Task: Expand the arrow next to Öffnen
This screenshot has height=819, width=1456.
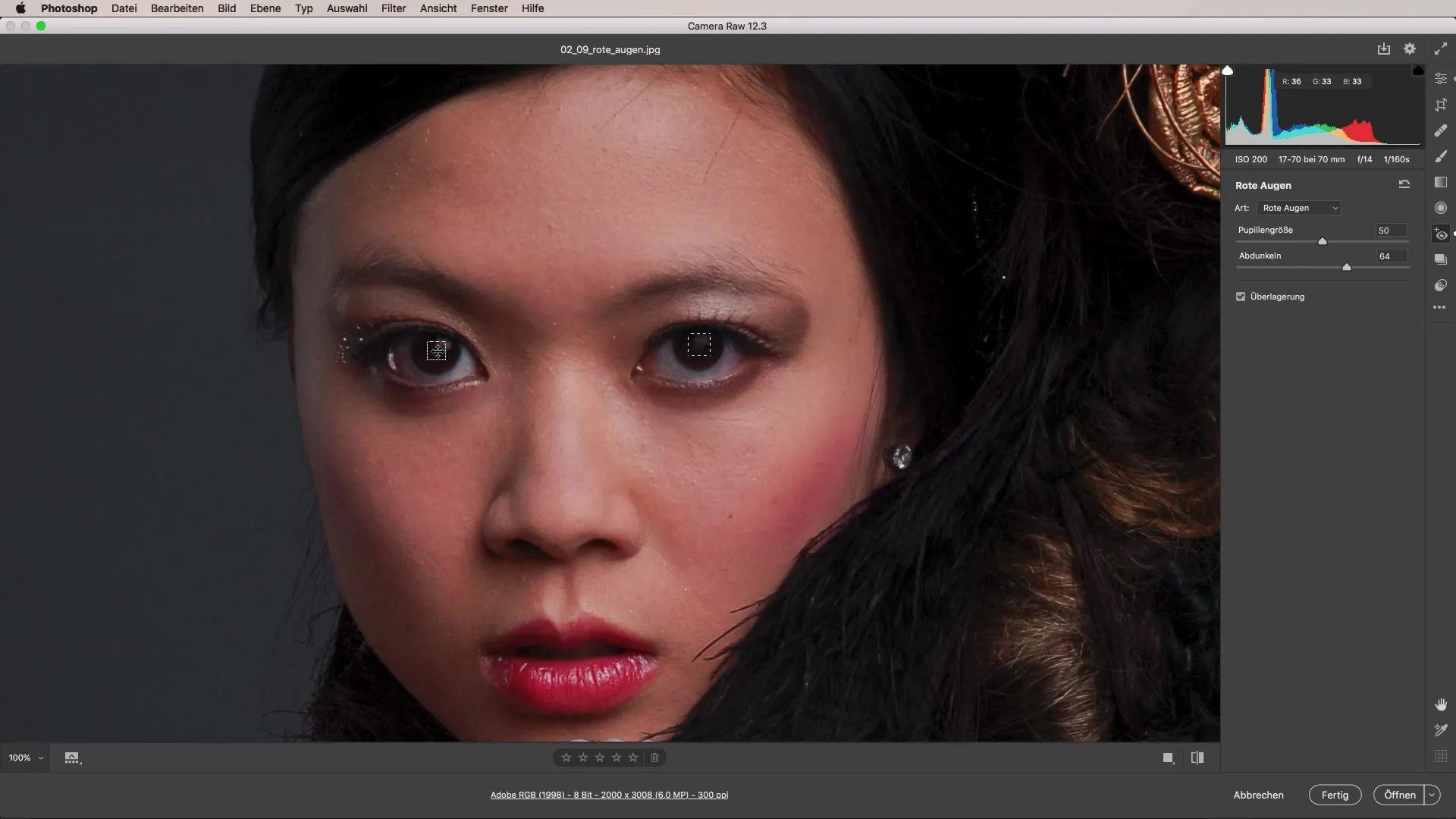Action: (1432, 795)
